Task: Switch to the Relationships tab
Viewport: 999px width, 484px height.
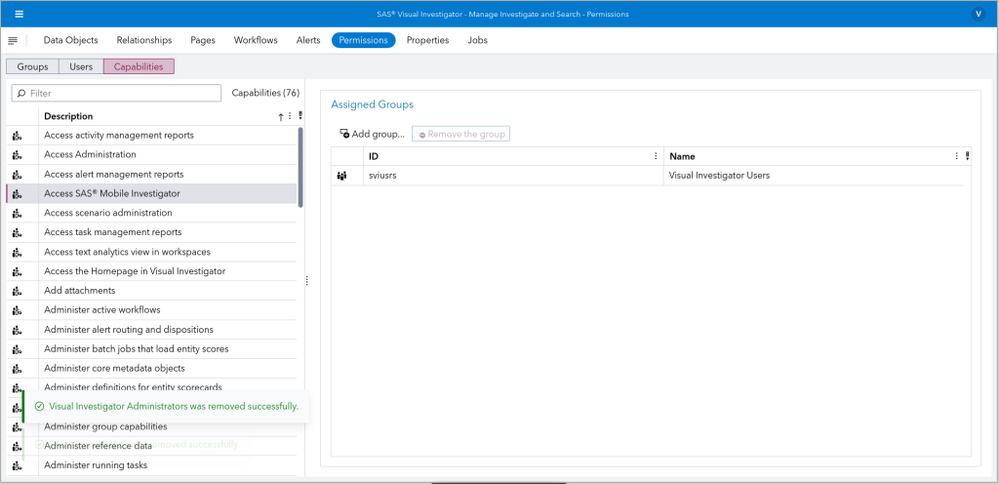Action: coord(144,40)
